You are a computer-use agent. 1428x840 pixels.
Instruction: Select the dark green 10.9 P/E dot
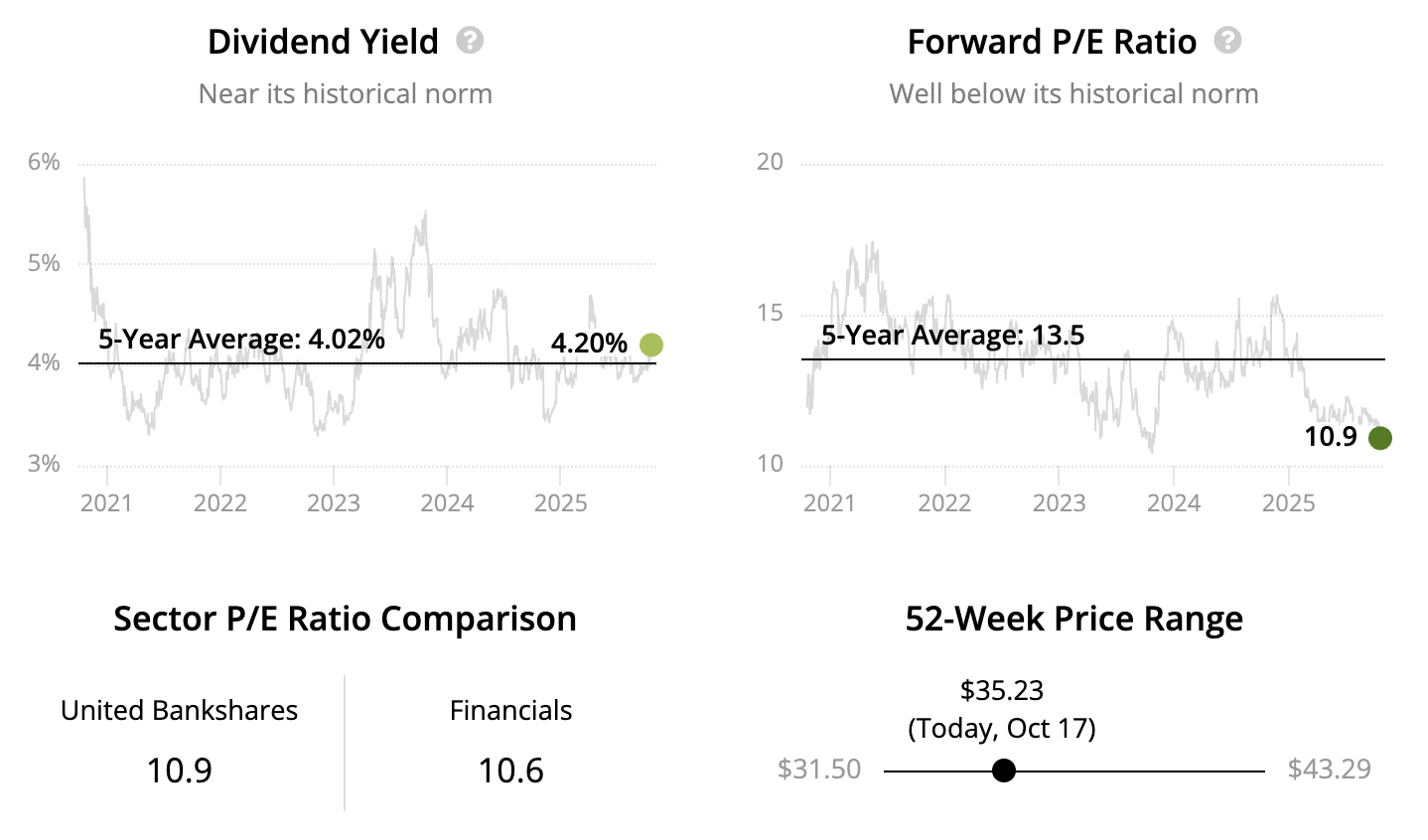1379,438
